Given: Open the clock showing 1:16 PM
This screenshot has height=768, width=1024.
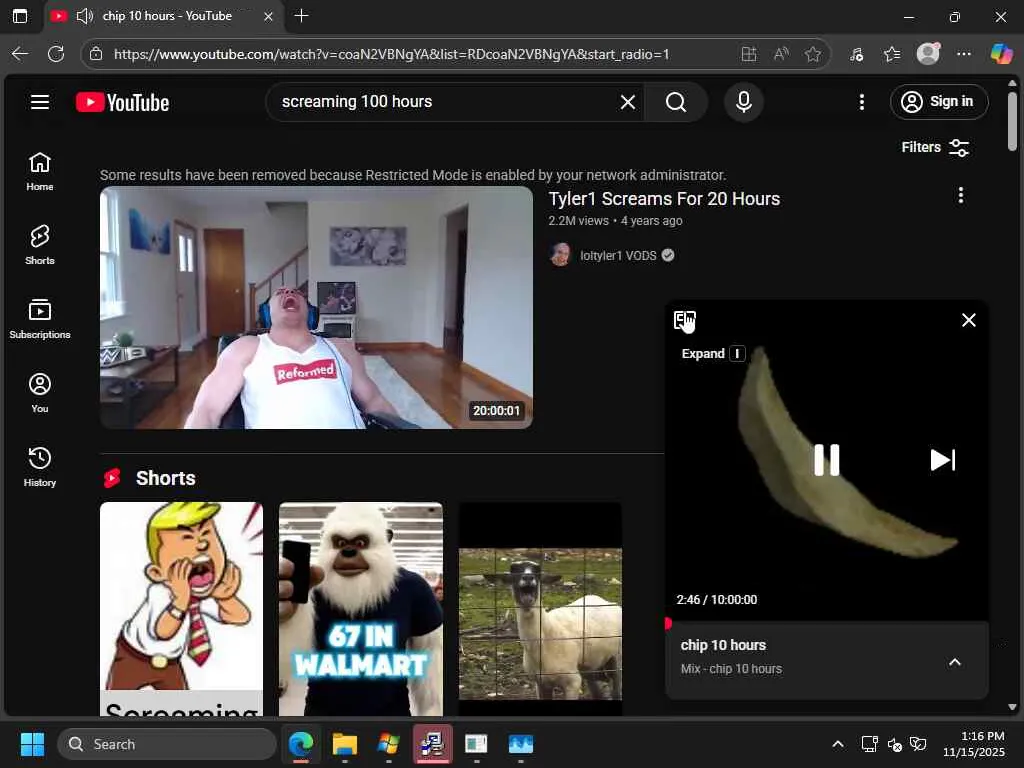Looking at the screenshot, I should [974, 744].
